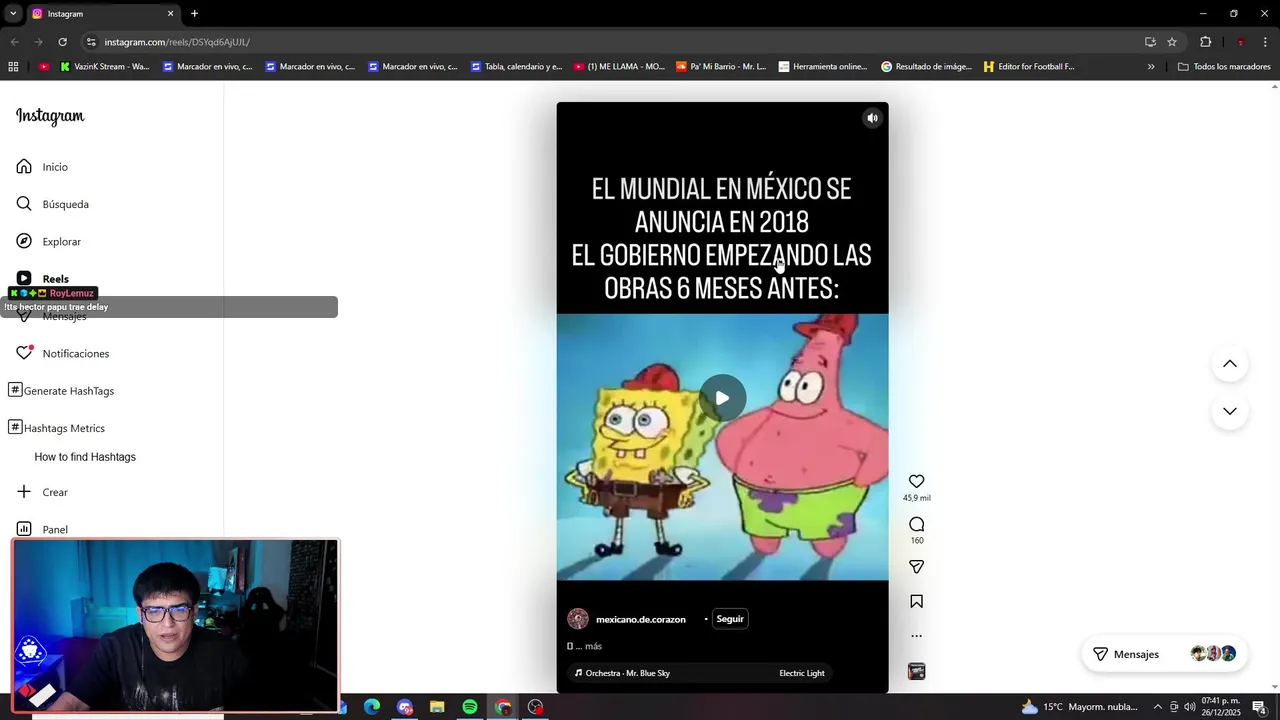The height and width of the screenshot is (720, 1280).
Task: Open Búsqueda in the sidebar
Action: [x=52, y=204]
